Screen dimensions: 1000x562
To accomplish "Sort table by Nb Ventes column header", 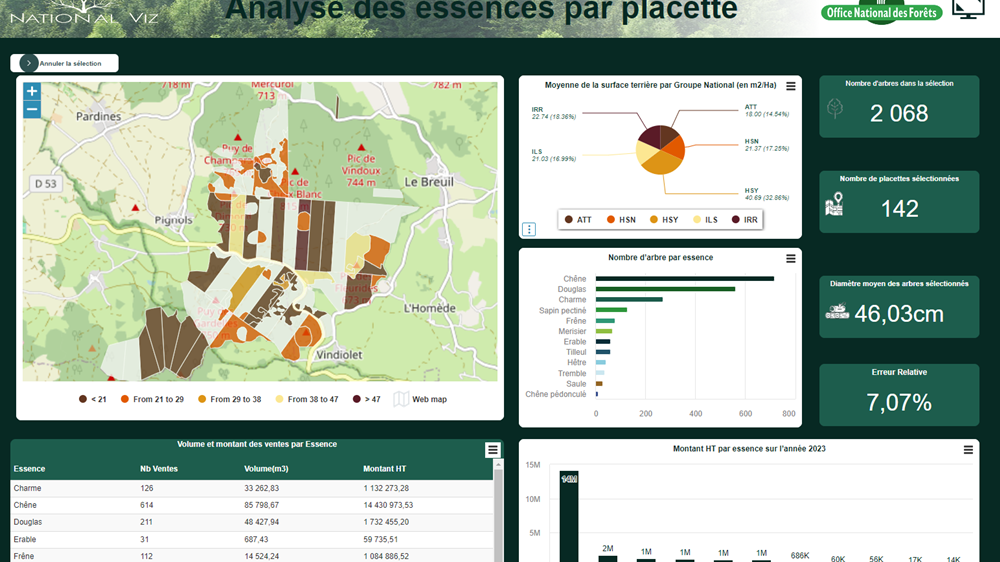I will pos(159,468).
